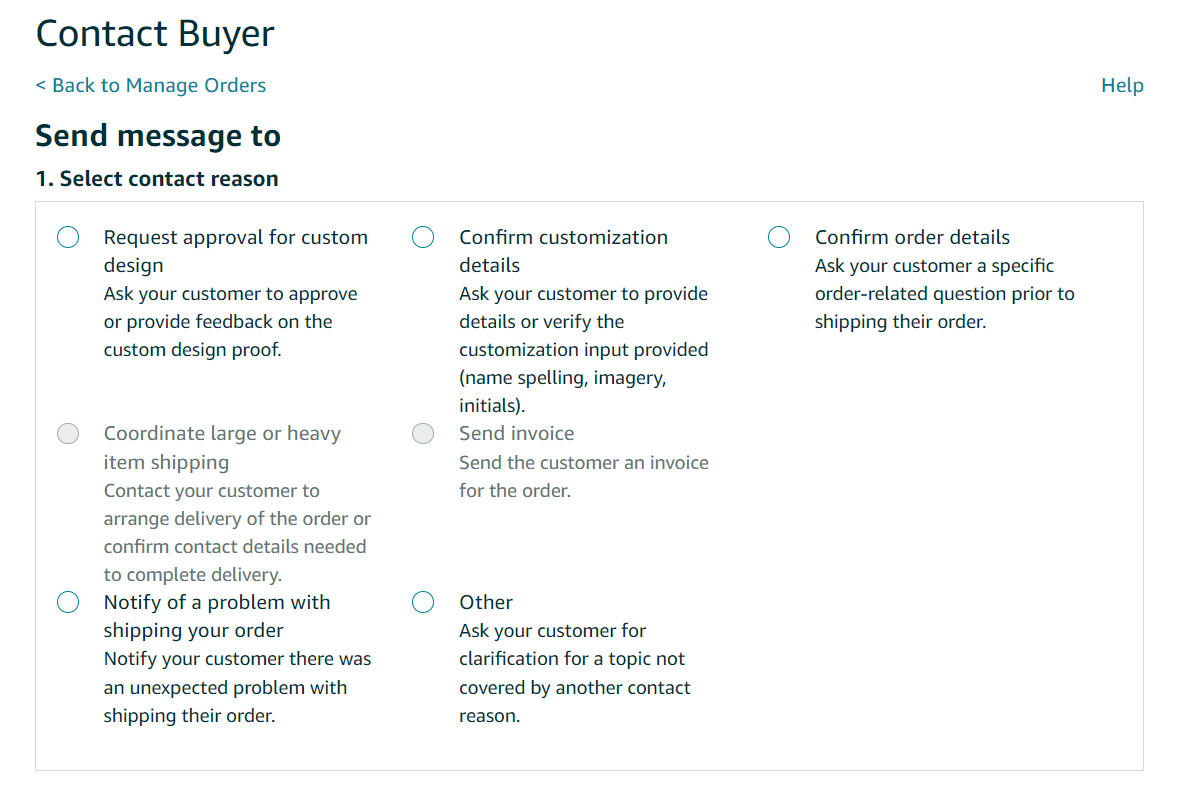Image resolution: width=1204 pixels, height=786 pixels.
Task: Click the "Coordinate large or heavy item shipping" label
Action: tap(222, 447)
